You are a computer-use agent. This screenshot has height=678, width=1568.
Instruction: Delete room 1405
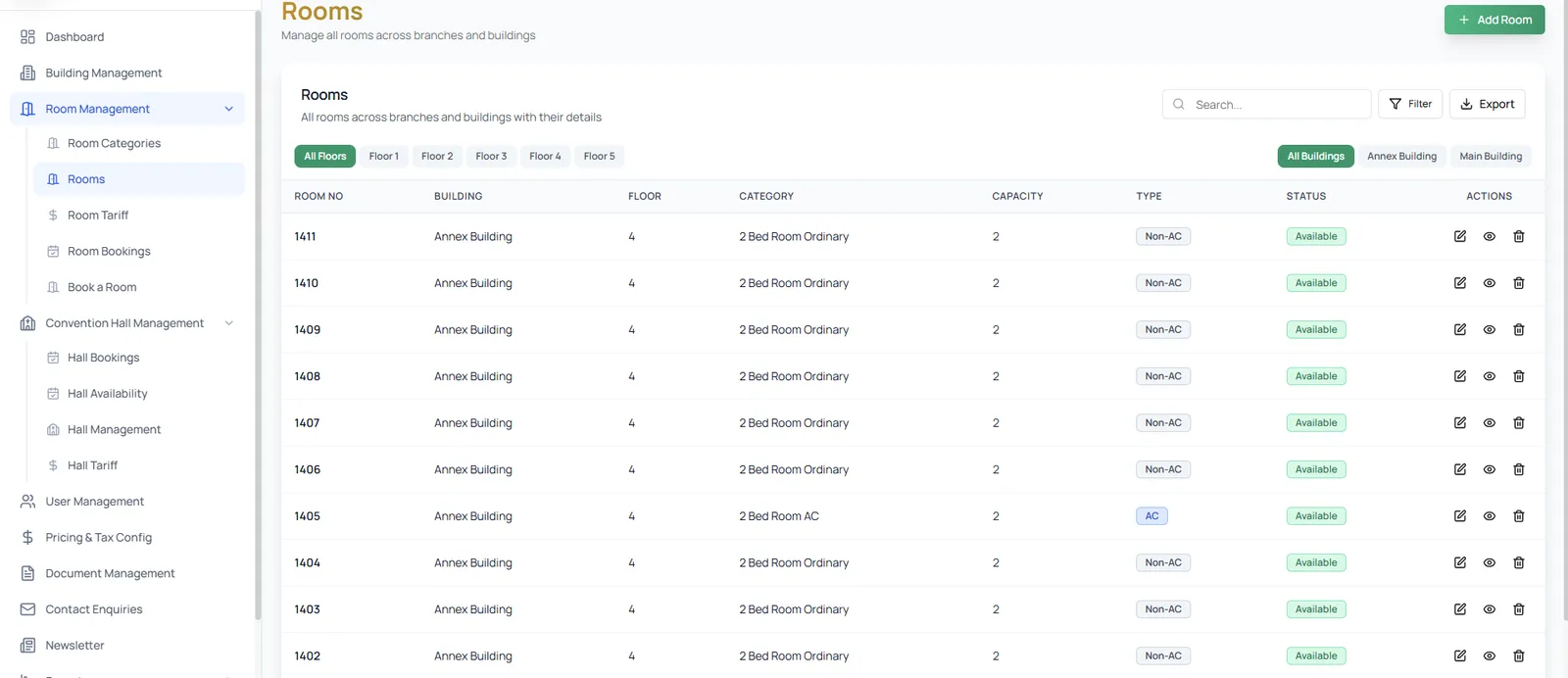click(x=1519, y=516)
